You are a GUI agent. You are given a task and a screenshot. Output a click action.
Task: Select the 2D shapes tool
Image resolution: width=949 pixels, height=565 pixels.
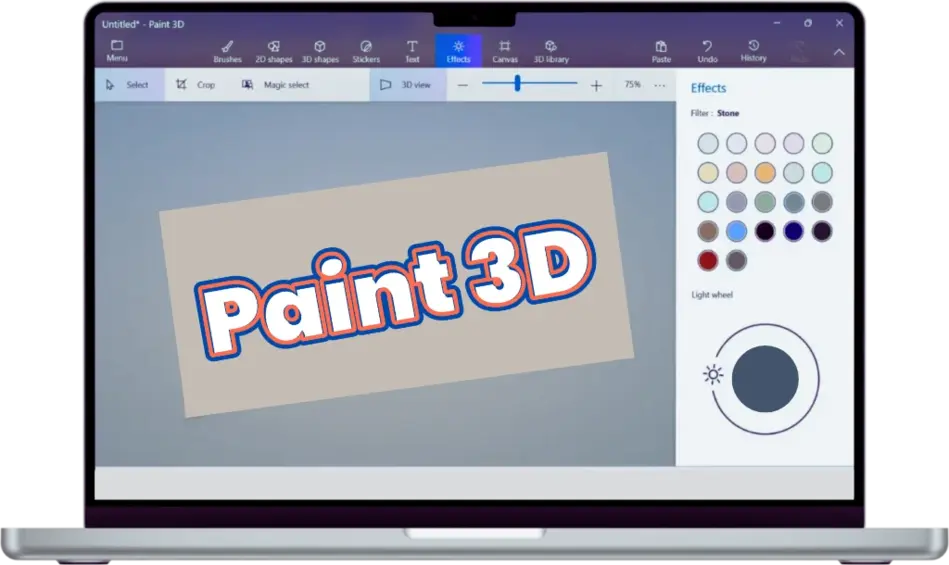[273, 51]
